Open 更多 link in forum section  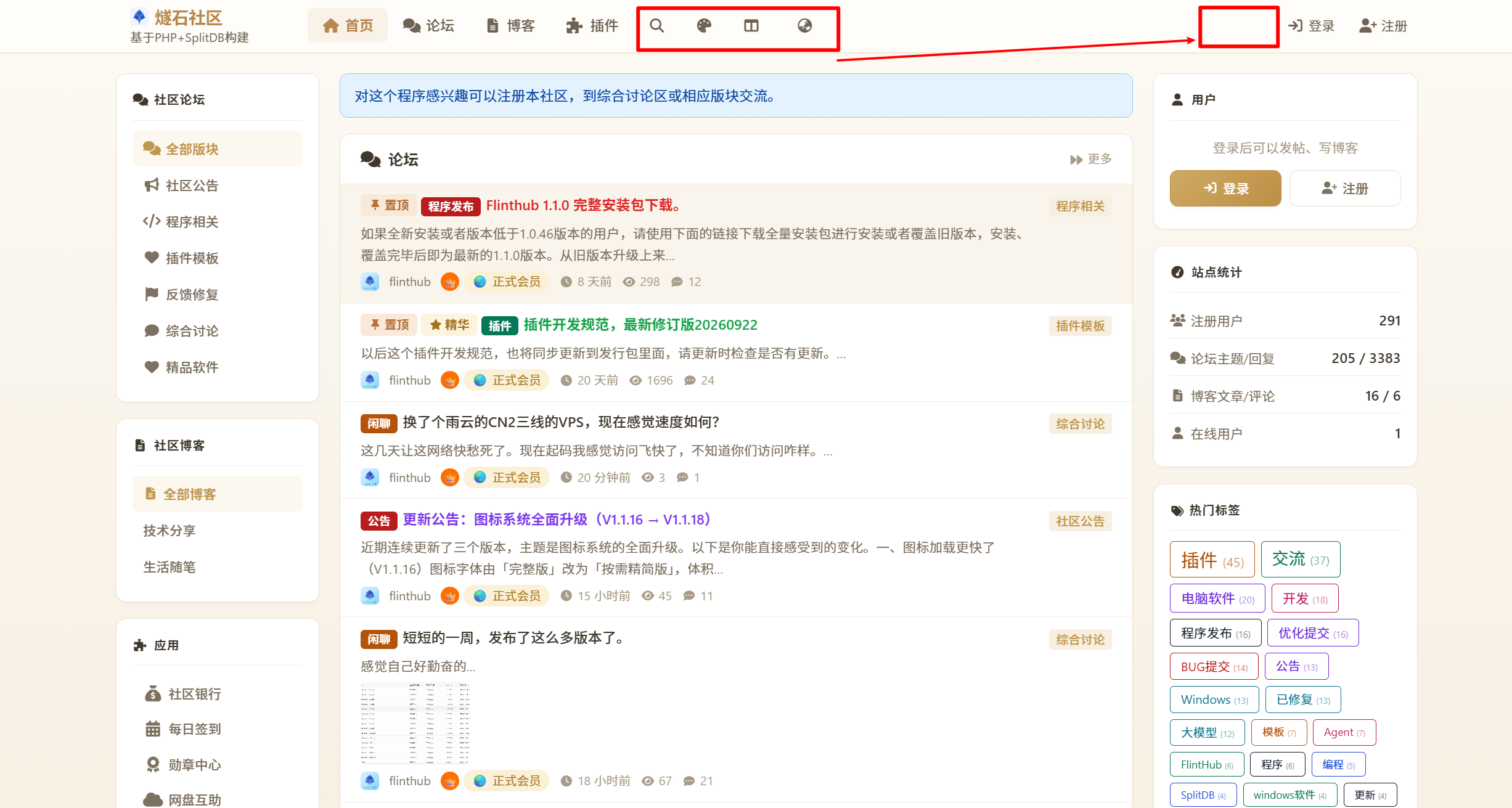coord(1091,159)
